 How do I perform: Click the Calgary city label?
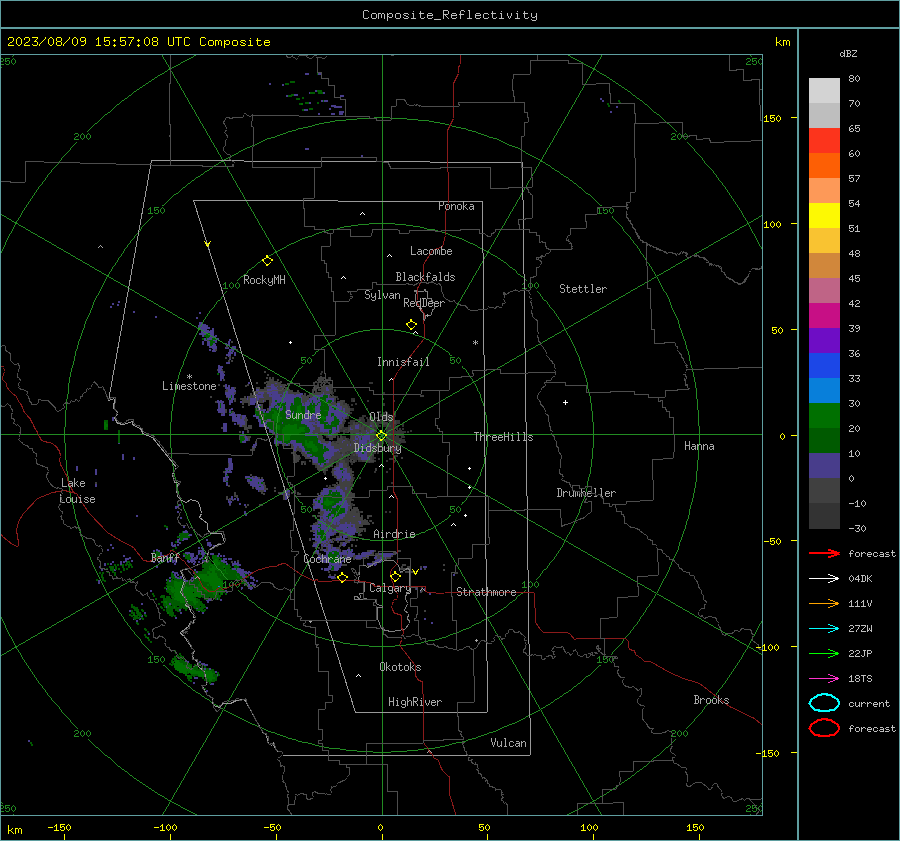tap(390, 588)
